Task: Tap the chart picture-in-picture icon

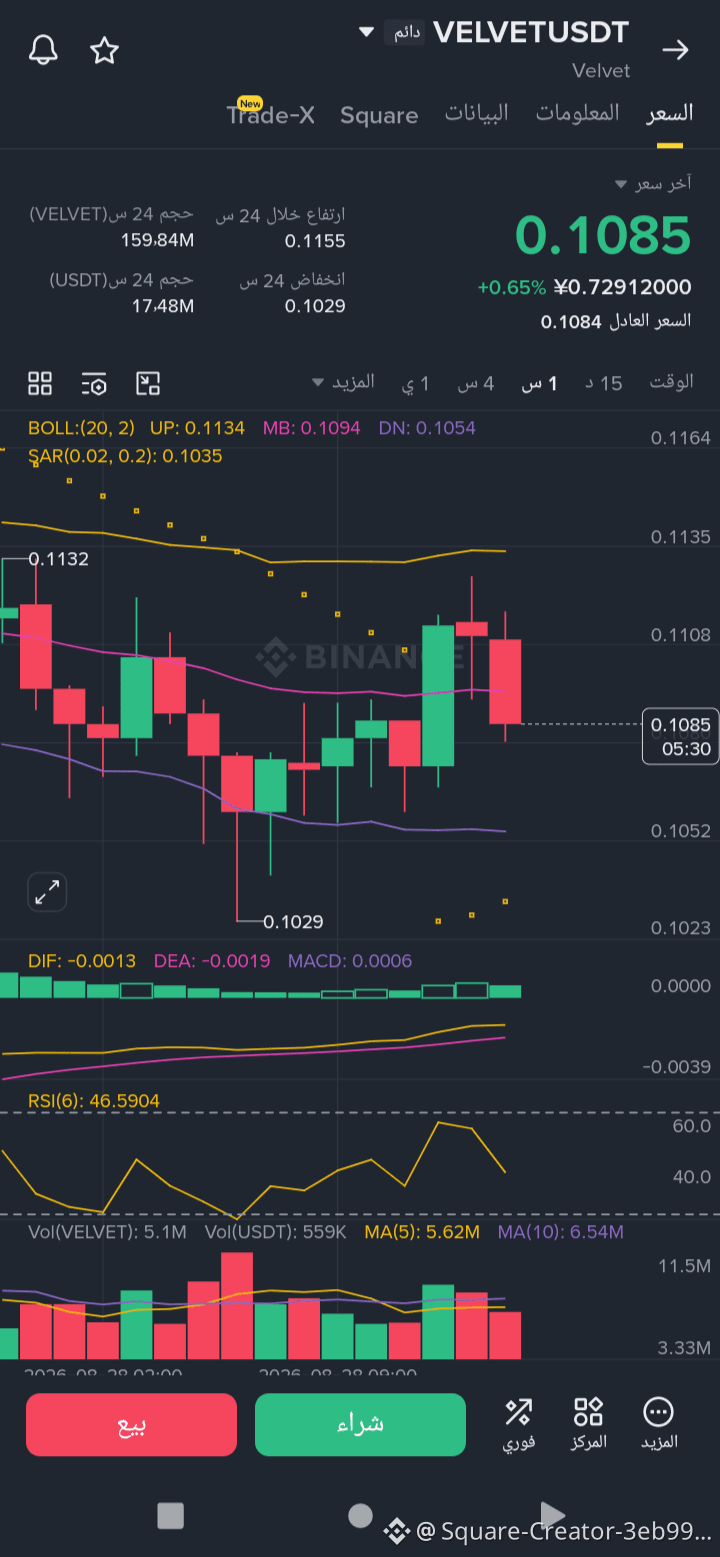Action: point(148,383)
